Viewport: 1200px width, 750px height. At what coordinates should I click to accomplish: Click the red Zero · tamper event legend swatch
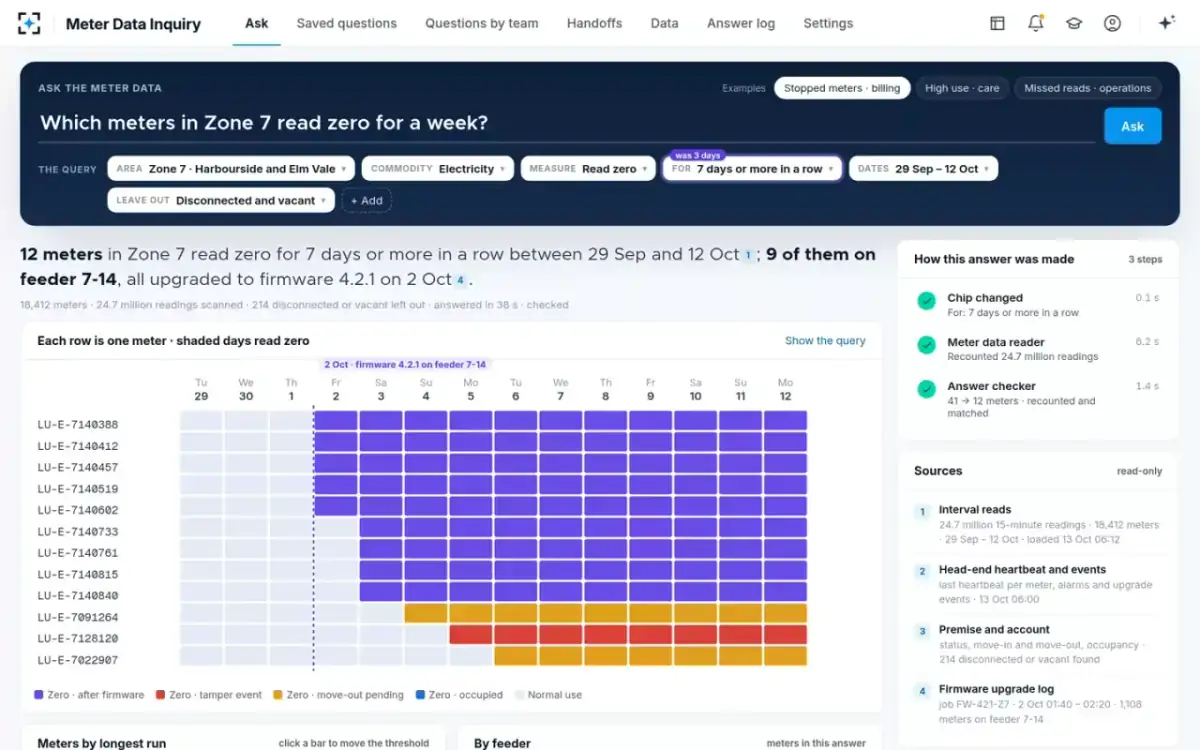(x=160, y=695)
